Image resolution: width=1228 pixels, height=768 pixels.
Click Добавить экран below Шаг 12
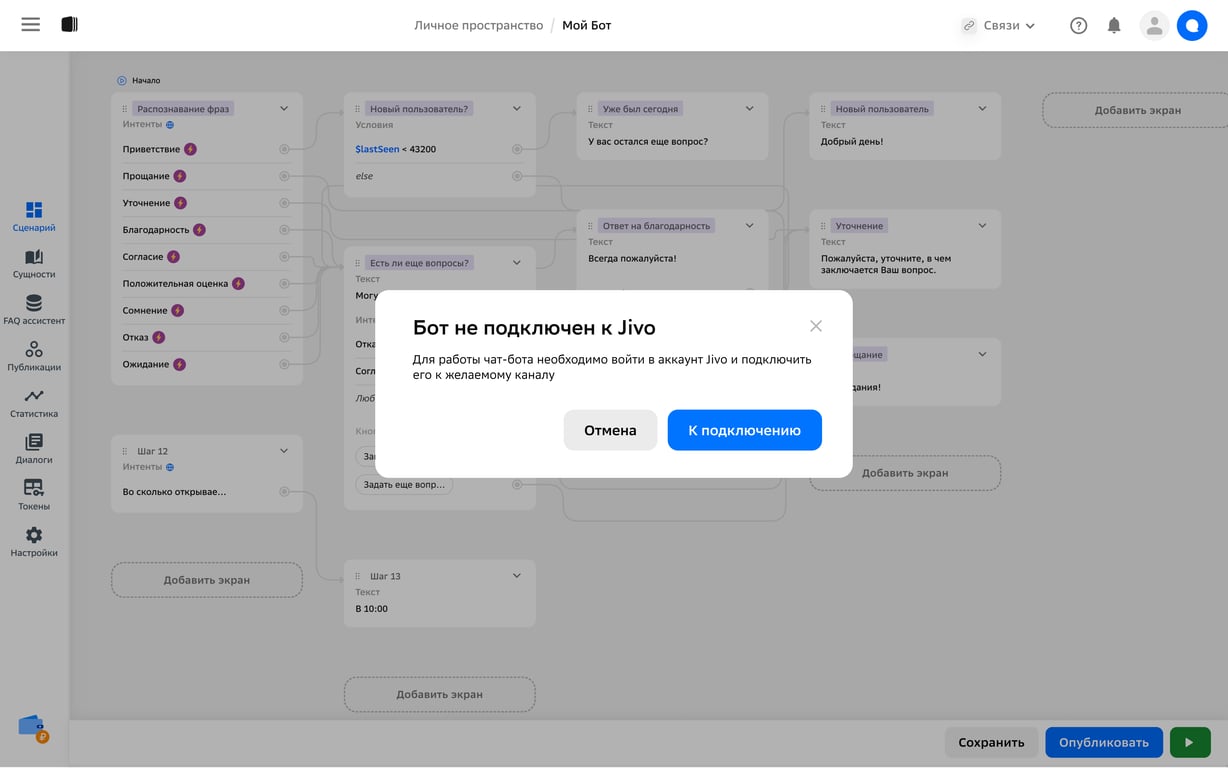point(207,580)
